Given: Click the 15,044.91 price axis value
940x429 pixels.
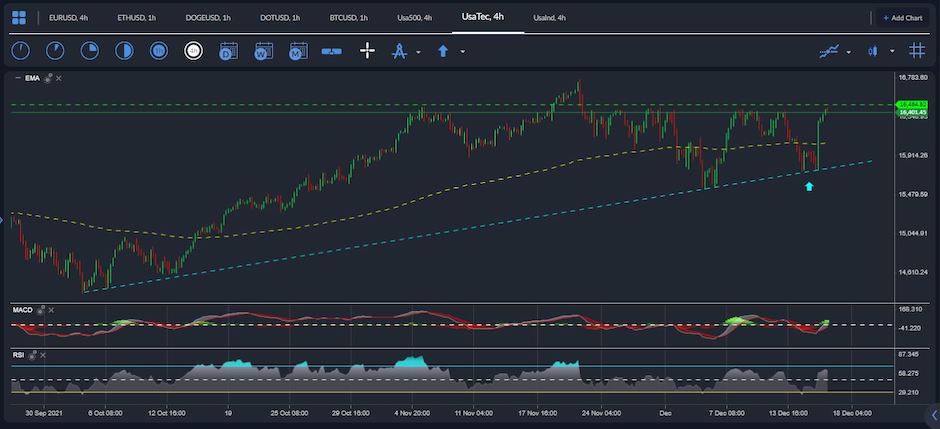Looking at the screenshot, I should click(x=912, y=233).
